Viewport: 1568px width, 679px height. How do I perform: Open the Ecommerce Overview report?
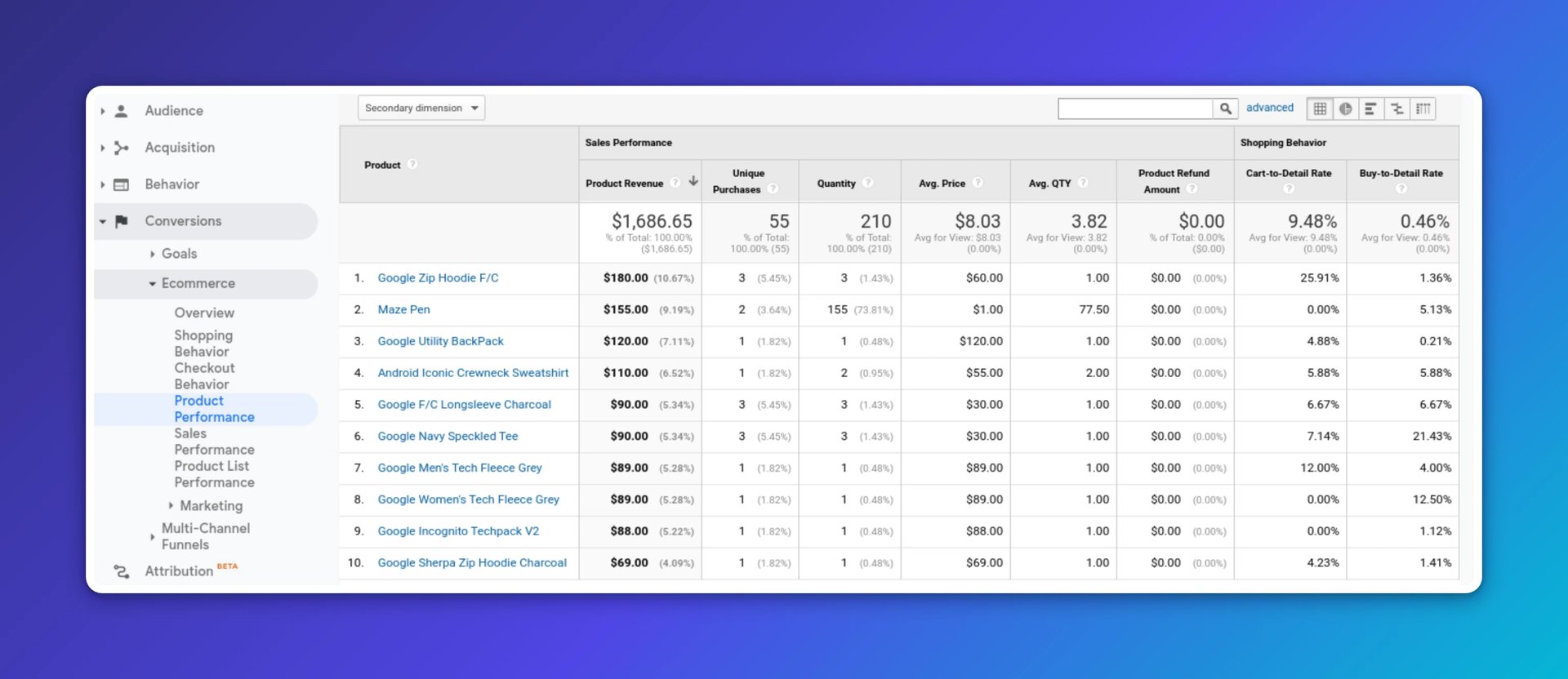tap(204, 313)
